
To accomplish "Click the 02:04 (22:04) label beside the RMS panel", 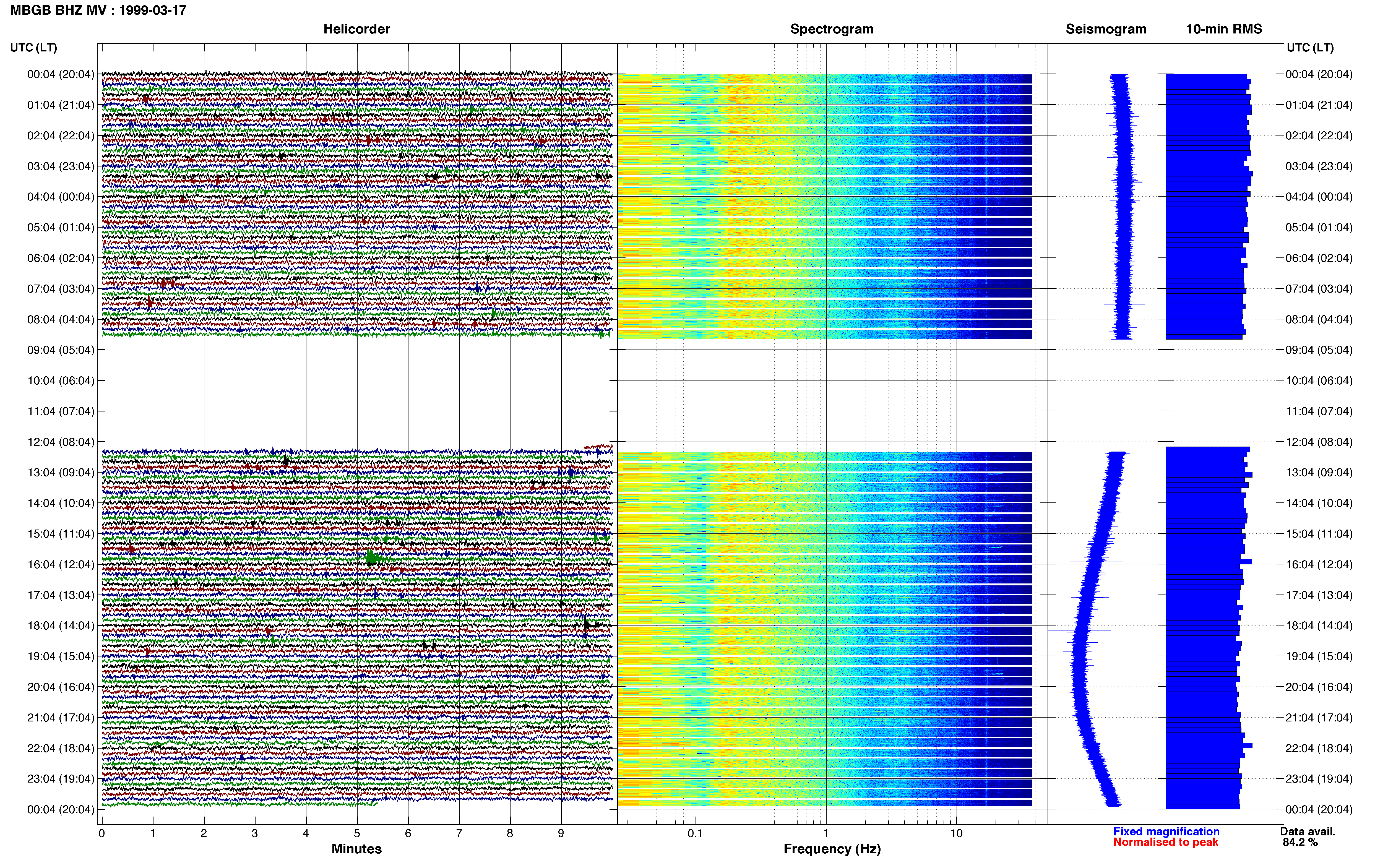I will pos(1319,135).
